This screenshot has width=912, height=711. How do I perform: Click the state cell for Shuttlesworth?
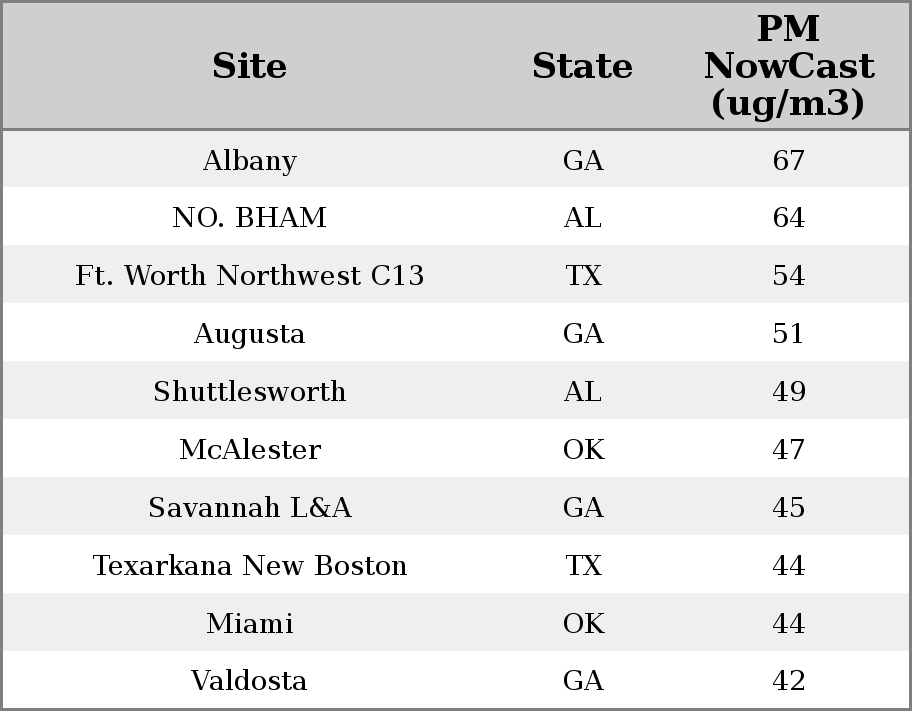point(583,392)
